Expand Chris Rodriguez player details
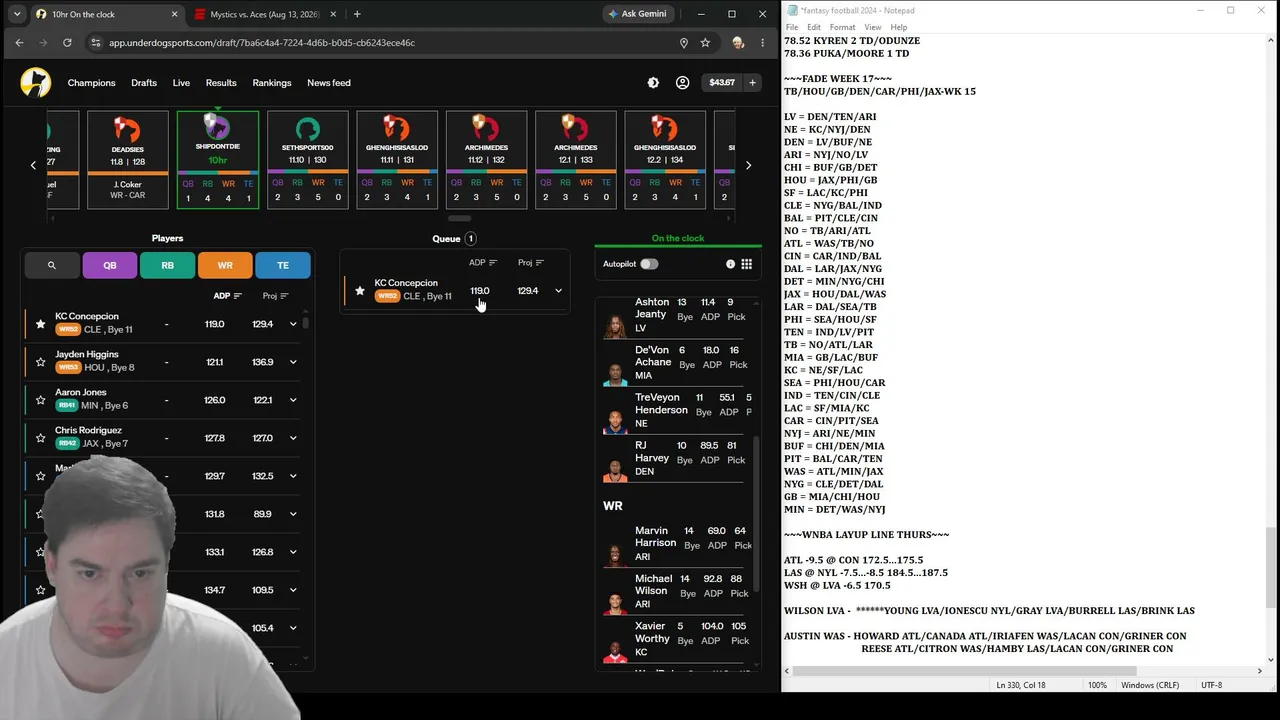Screen dimensions: 1280x720 pos(293,438)
